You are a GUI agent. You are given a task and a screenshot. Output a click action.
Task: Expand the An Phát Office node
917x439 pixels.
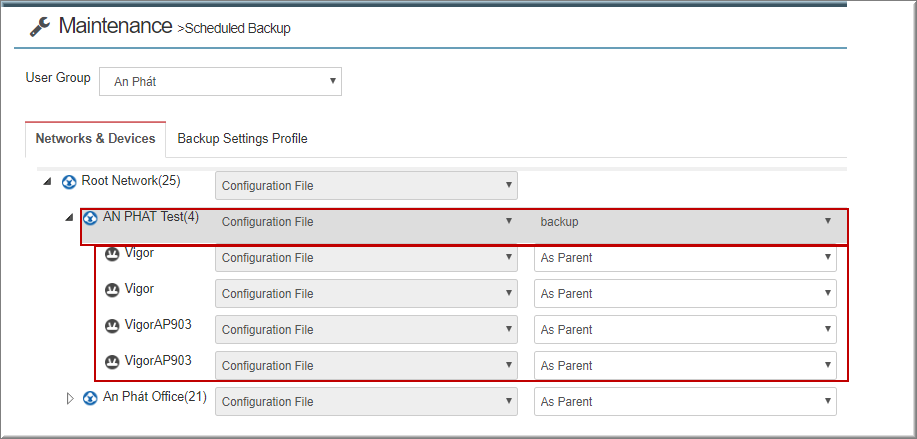pos(70,399)
